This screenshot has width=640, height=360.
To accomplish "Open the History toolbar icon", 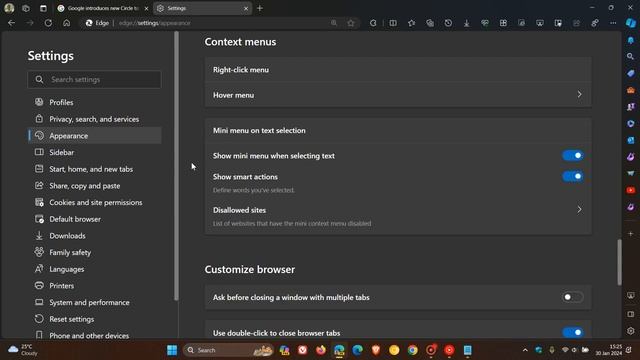I will coord(448,23).
